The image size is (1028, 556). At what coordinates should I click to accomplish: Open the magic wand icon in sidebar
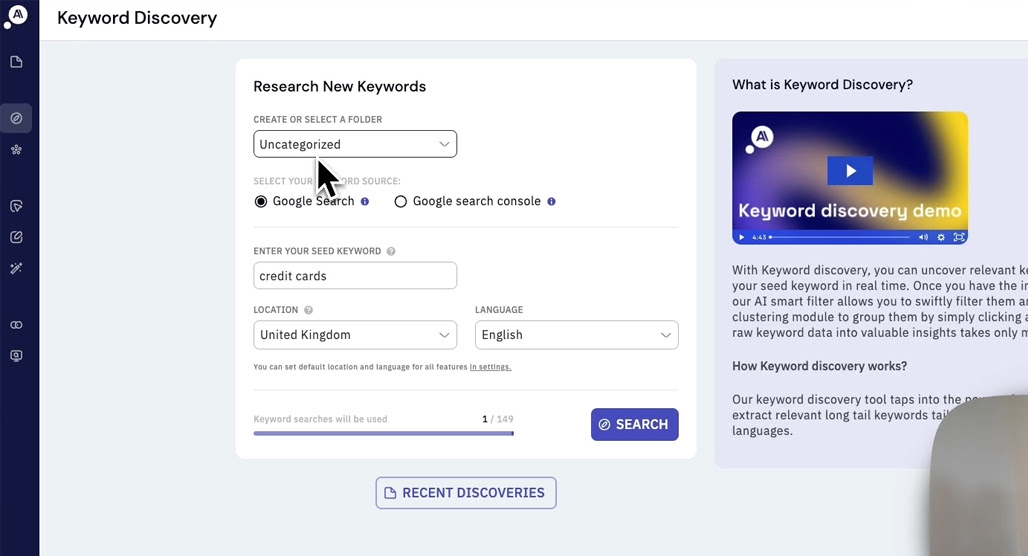16,268
